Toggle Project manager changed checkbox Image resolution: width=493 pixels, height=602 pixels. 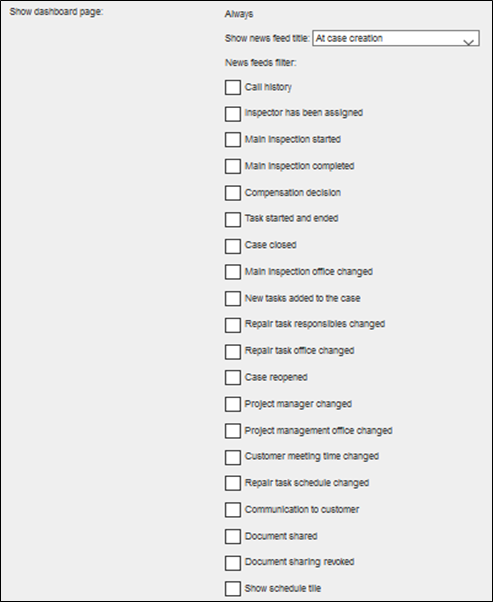tap(233, 404)
